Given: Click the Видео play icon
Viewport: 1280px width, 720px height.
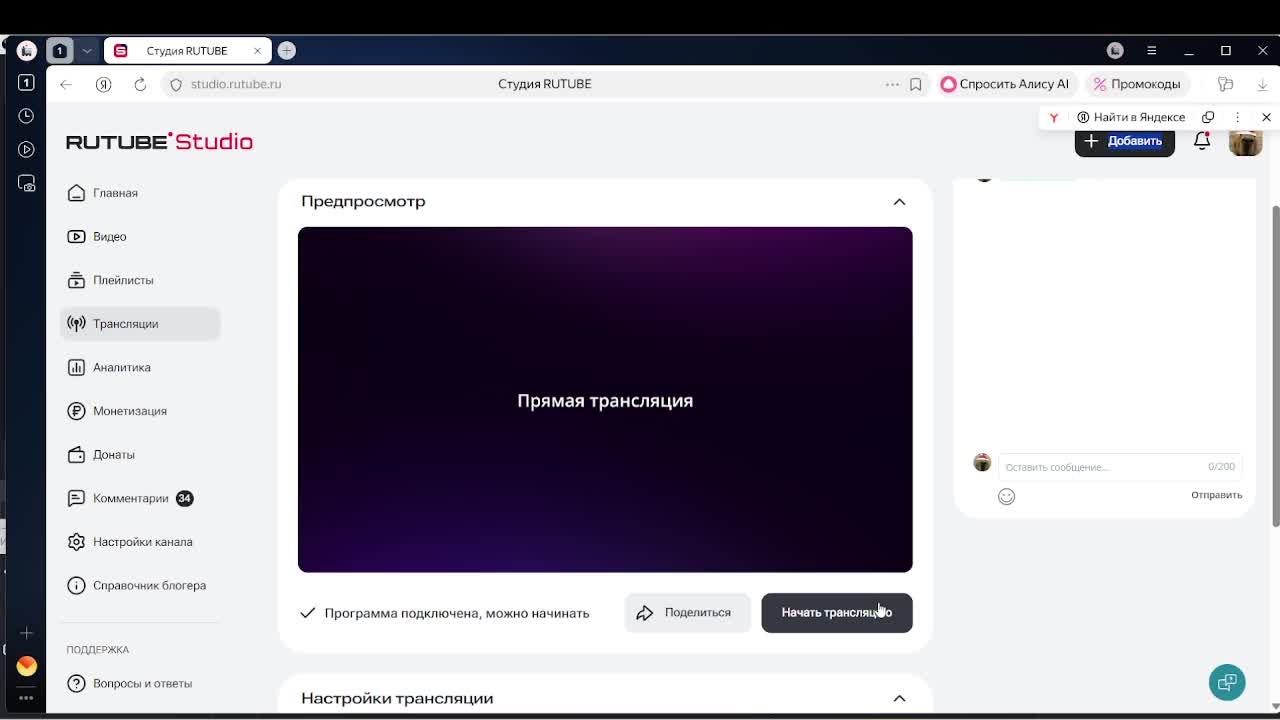Looking at the screenshot, I should (x=76, y=237).
